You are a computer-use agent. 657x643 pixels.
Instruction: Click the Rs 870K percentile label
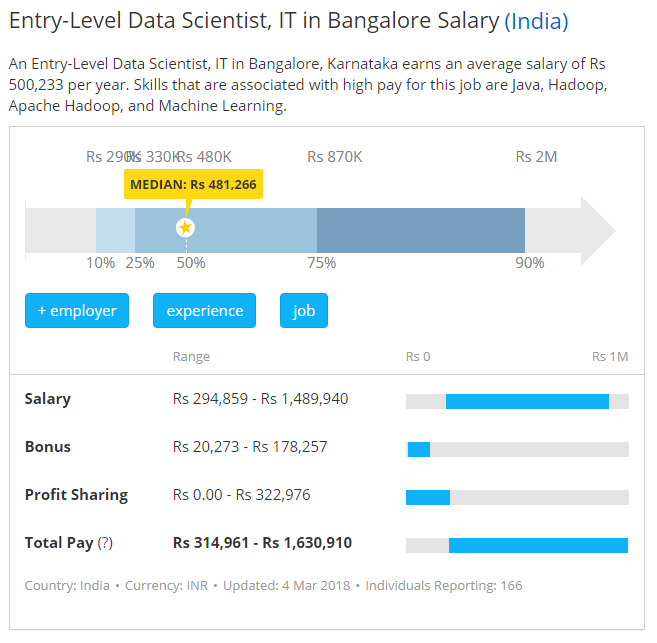(x=335, y=157)
